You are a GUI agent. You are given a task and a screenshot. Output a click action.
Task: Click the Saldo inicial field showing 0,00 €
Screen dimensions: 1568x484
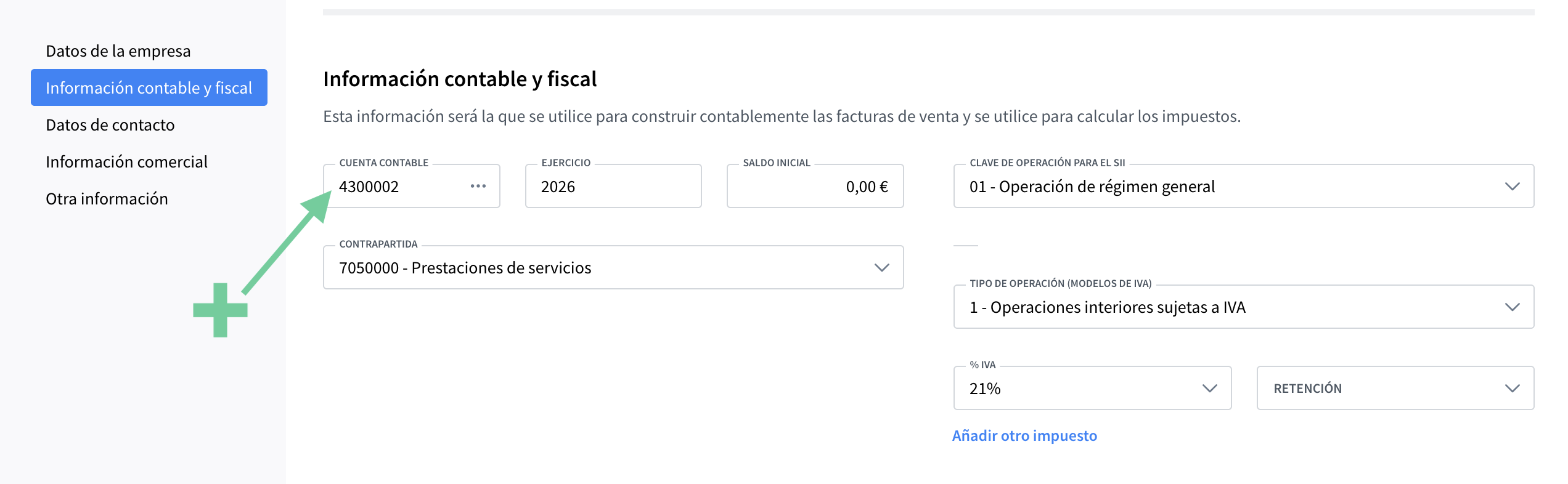[815, 186]
